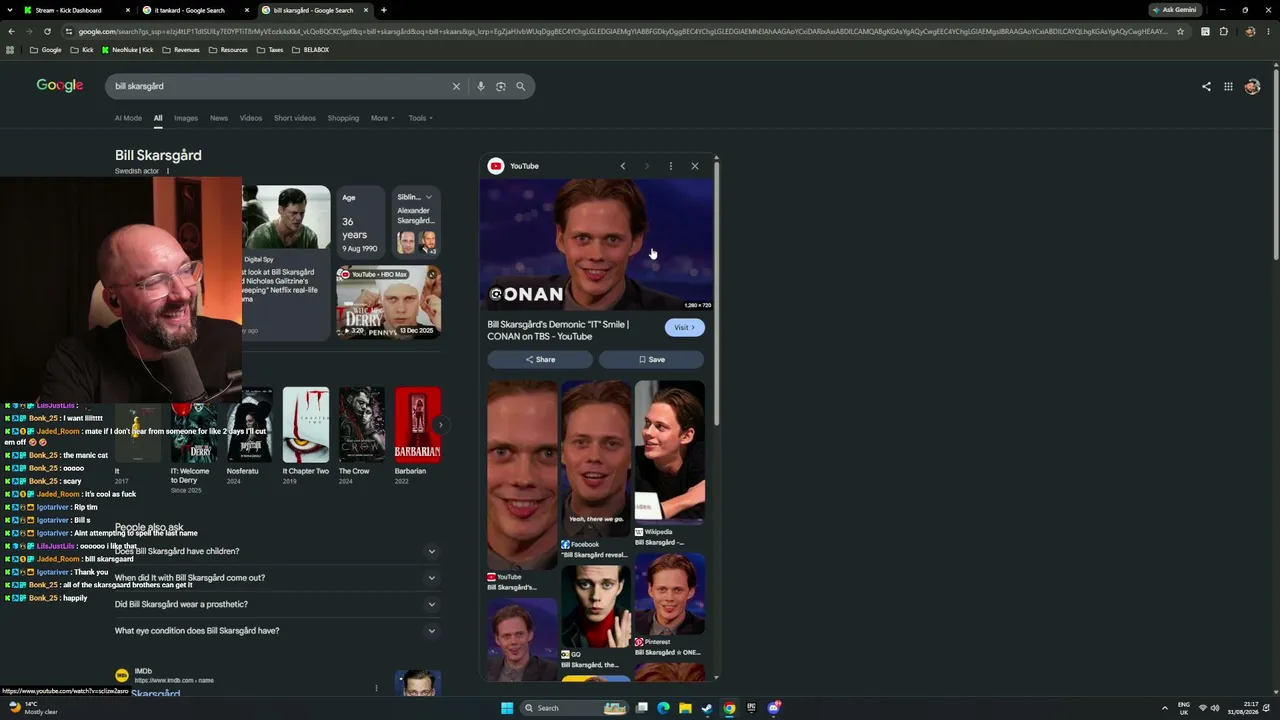
Task: Show the previous image in preview panel
Action: click(623, 166)
